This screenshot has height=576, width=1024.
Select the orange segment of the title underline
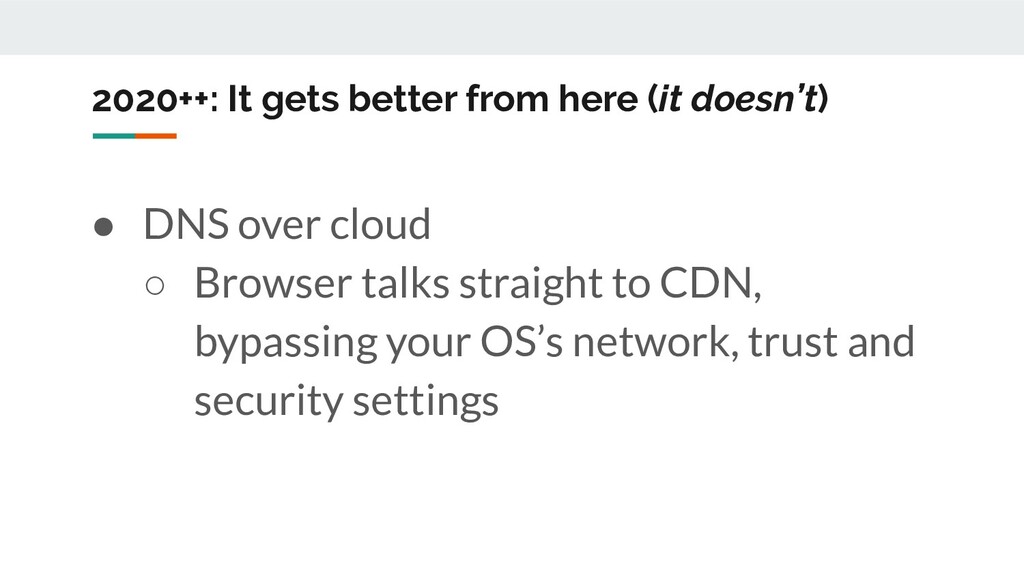click(x=156, y=136)
